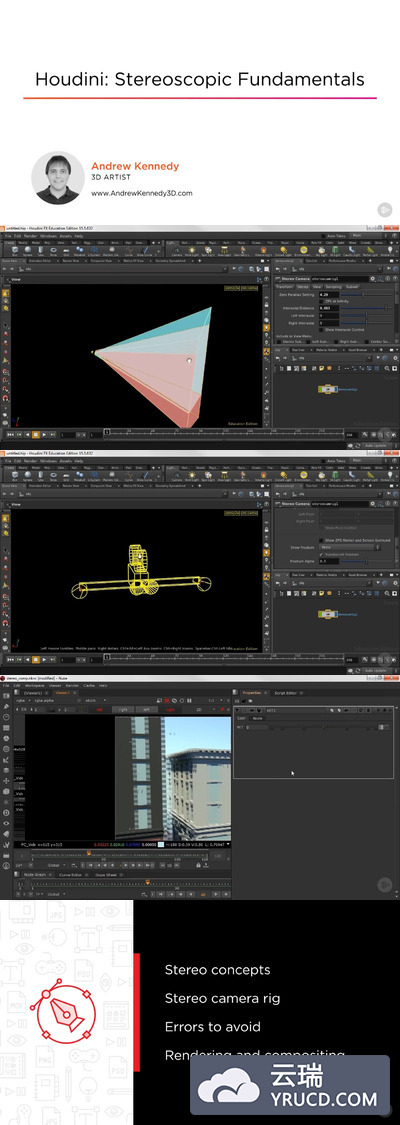Viewport: 400px width, 1125px height.
Task: Choose the Draw Curve shelf tool in the top Houdini window
Action: (x=144, y=250)
